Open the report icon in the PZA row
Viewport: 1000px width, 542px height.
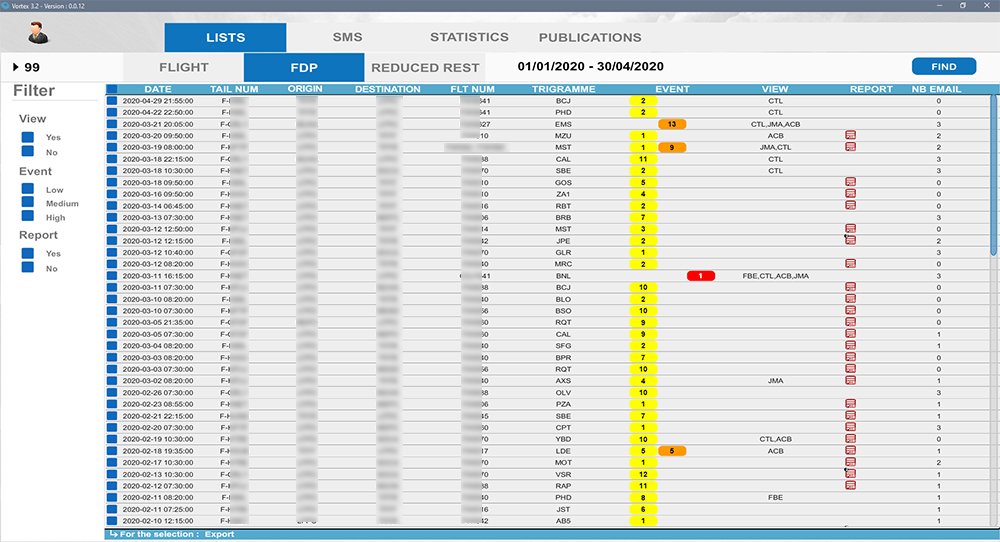(x=850, y=404)
